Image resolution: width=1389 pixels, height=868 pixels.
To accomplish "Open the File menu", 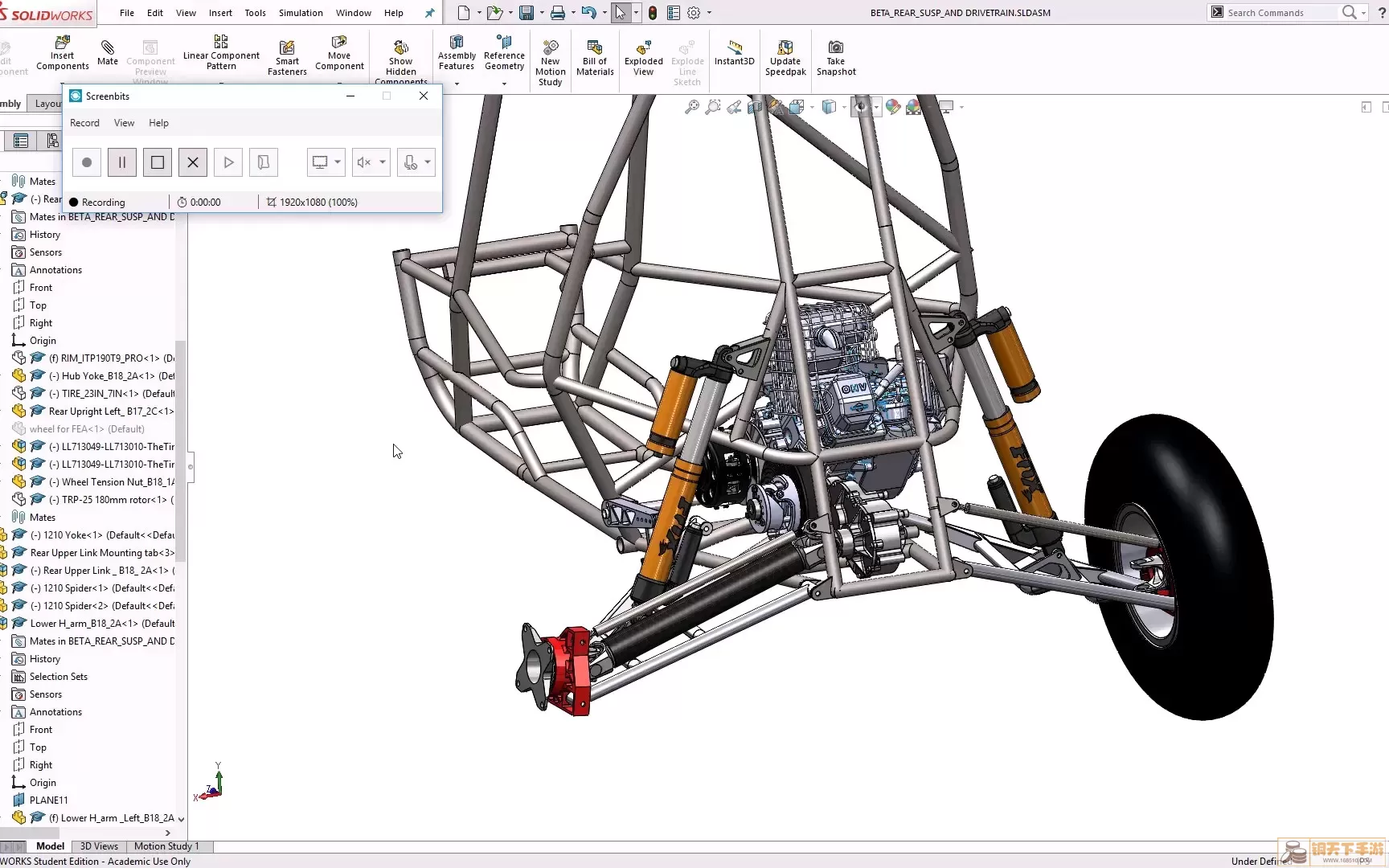I will (x=127, y=13).
